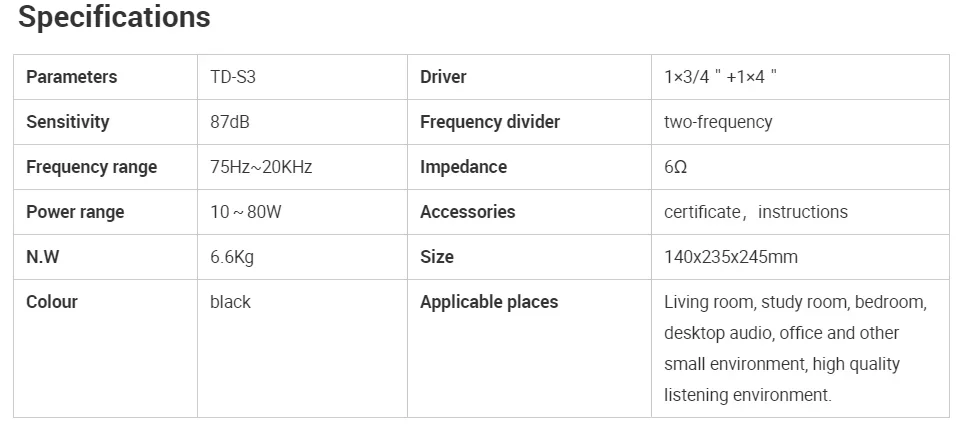This screenshot has height=428, width=966.
Task: Select the N.W label cell
Action: click(43, 257)
